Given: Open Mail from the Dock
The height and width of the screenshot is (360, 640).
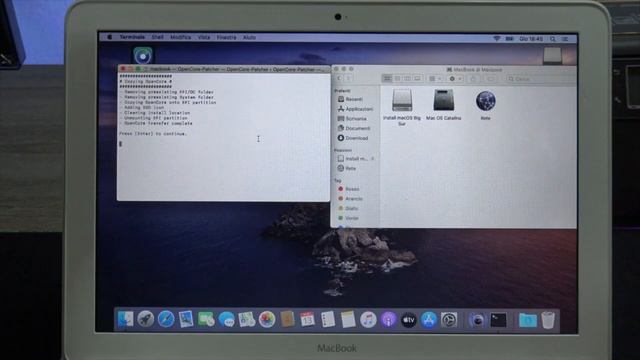Looking at the screenshot, I should coord(186,319).
